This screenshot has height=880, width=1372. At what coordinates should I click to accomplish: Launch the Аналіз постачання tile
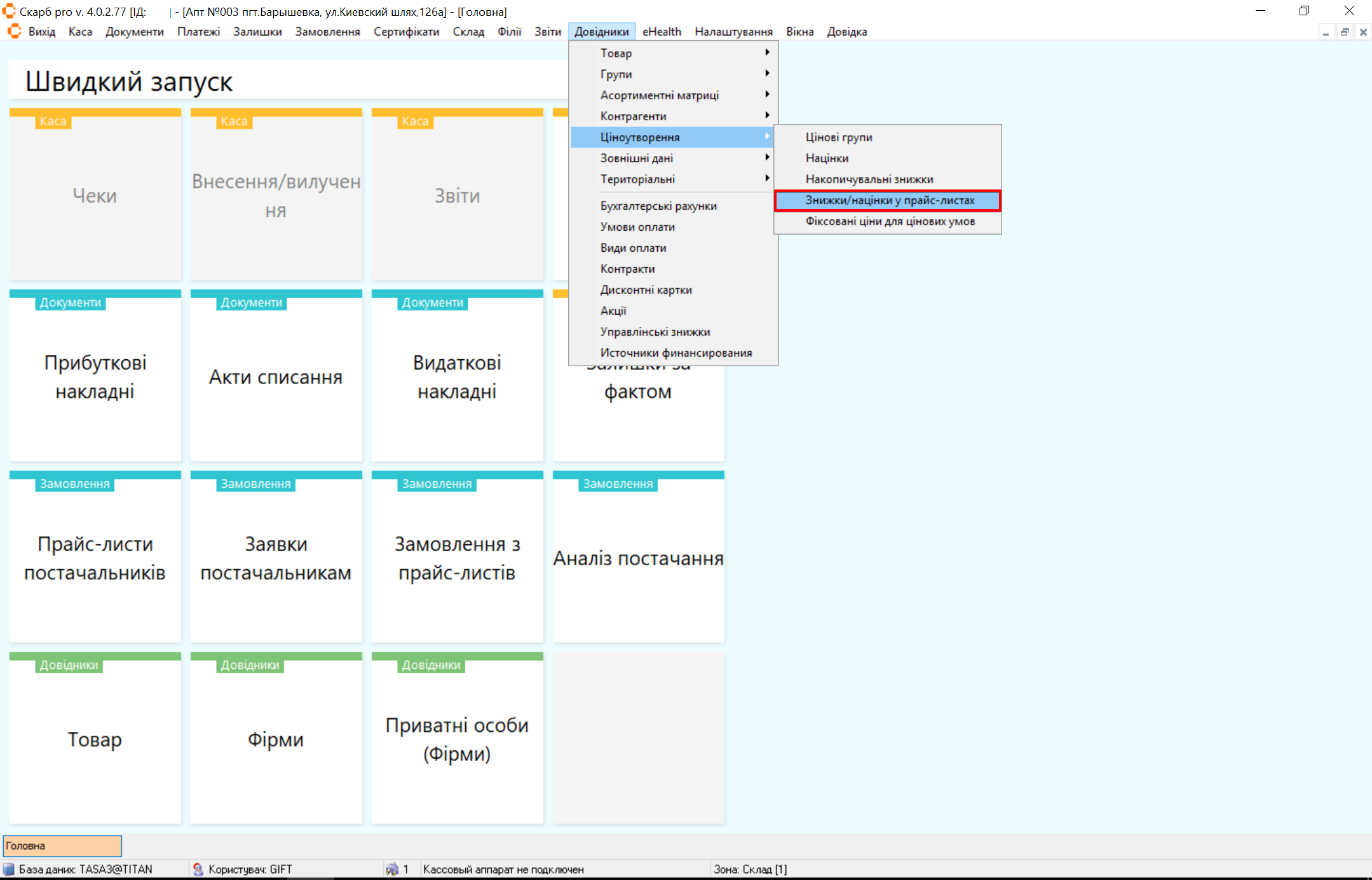click(x=638, y=558)
